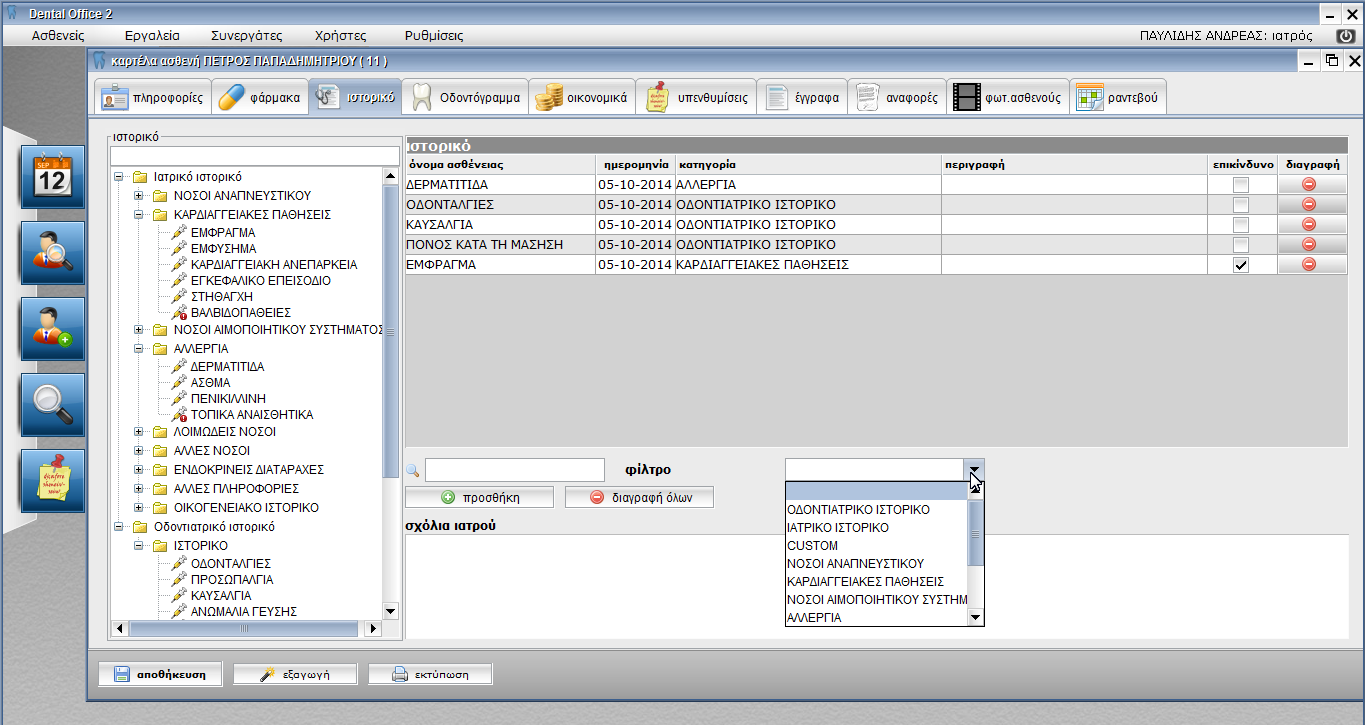This screenshot has height=725, width=1365.
Task: Delete the ΔΕΡΜΑΤΙΤΙΔΑ row with red icon
Action: pyautogui.click(x=1309, y=185)
